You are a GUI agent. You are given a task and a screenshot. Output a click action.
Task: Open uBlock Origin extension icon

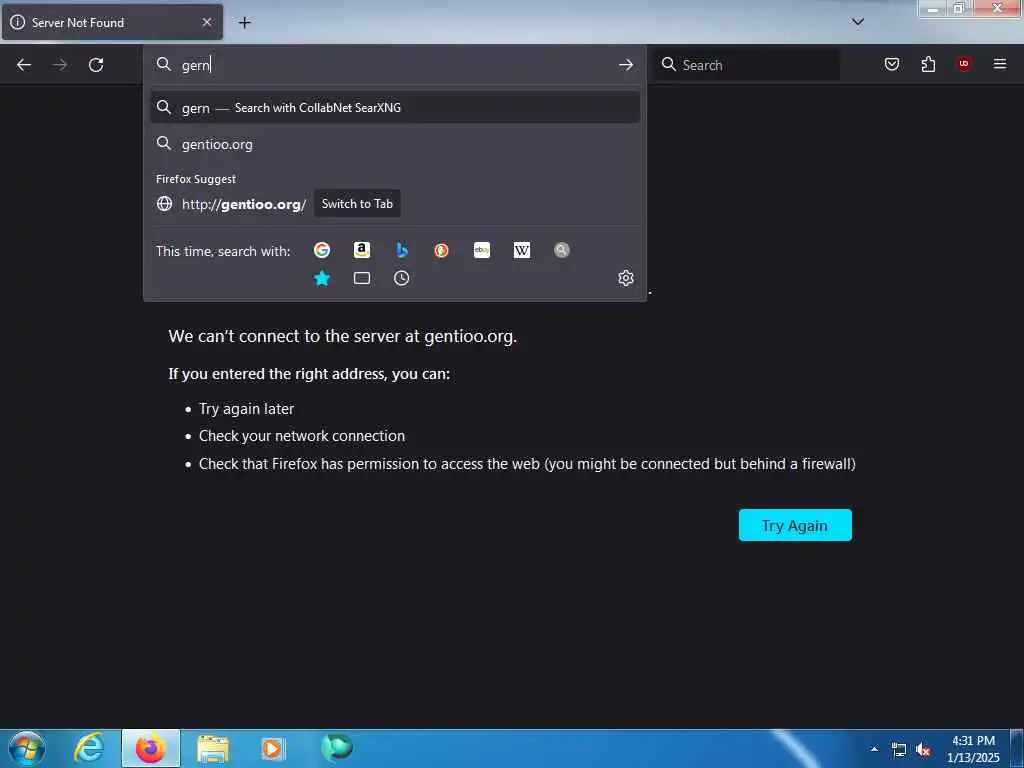click(x=964, y=64)
